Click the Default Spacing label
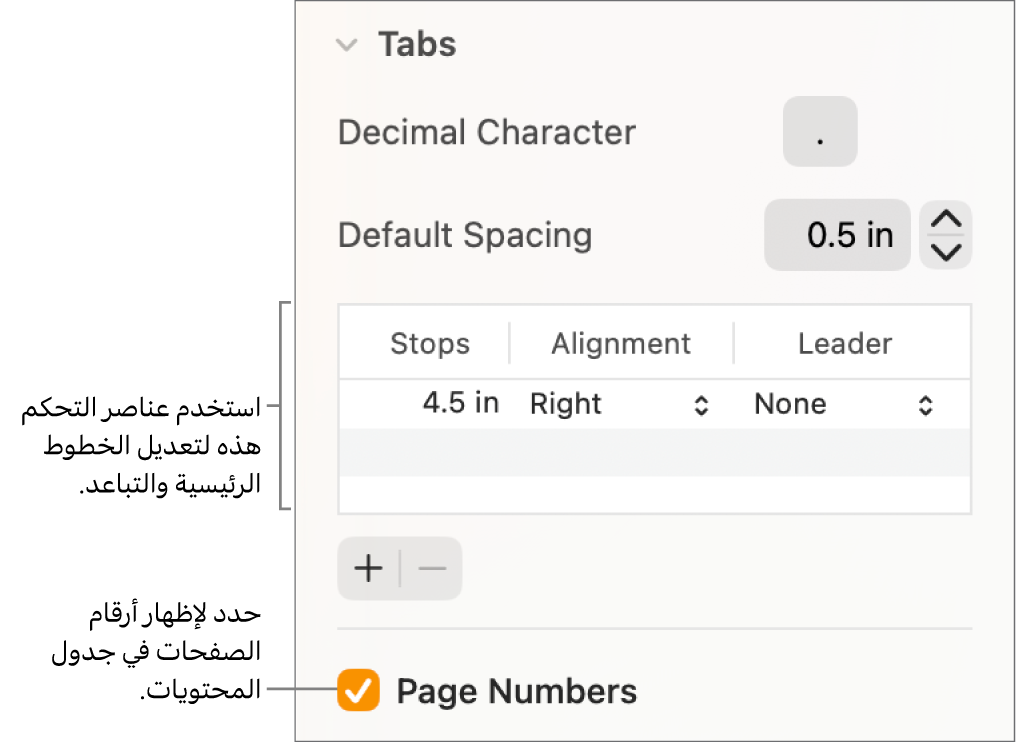 click(x=465, y=236)
